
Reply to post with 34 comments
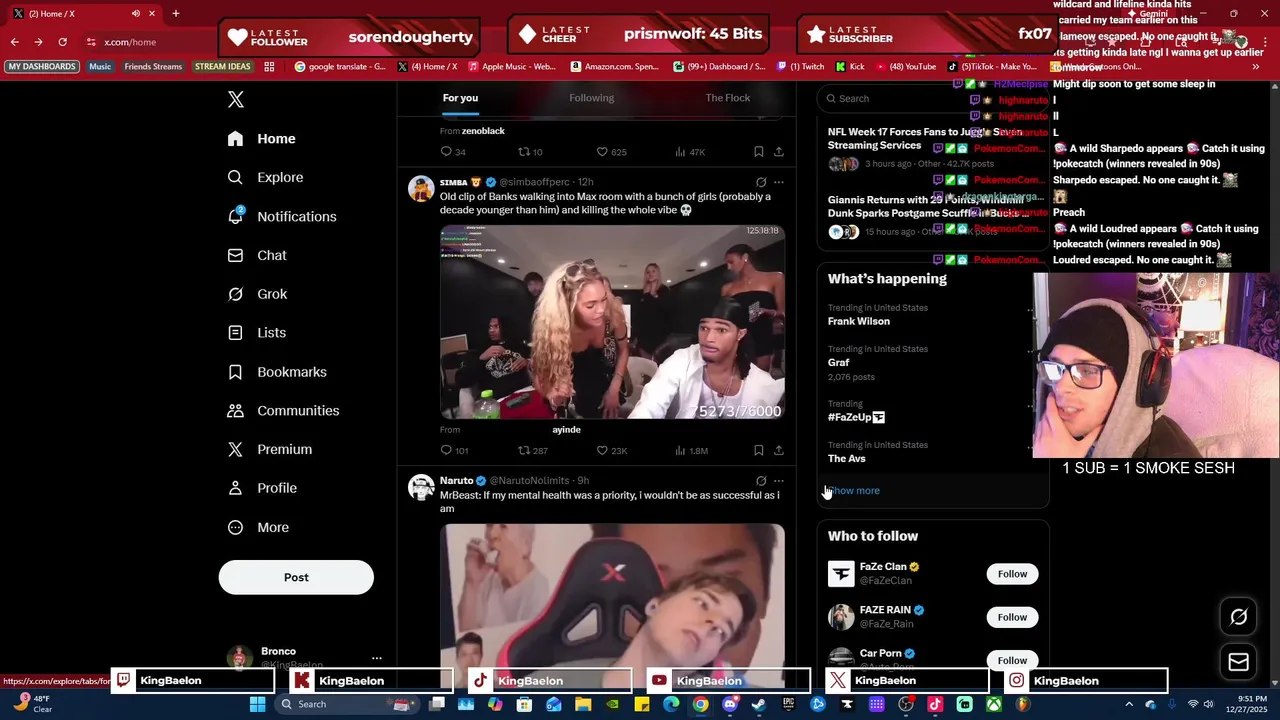[453, 152]
